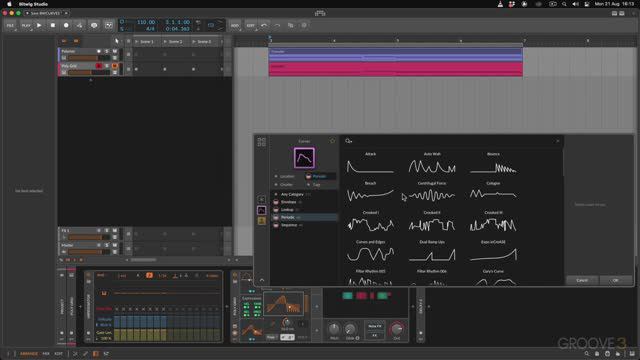Screen dimensions: 640x360
Task: Toggle the favorites star in browser header
Action: pyautogui.click(x=332, y=141)
